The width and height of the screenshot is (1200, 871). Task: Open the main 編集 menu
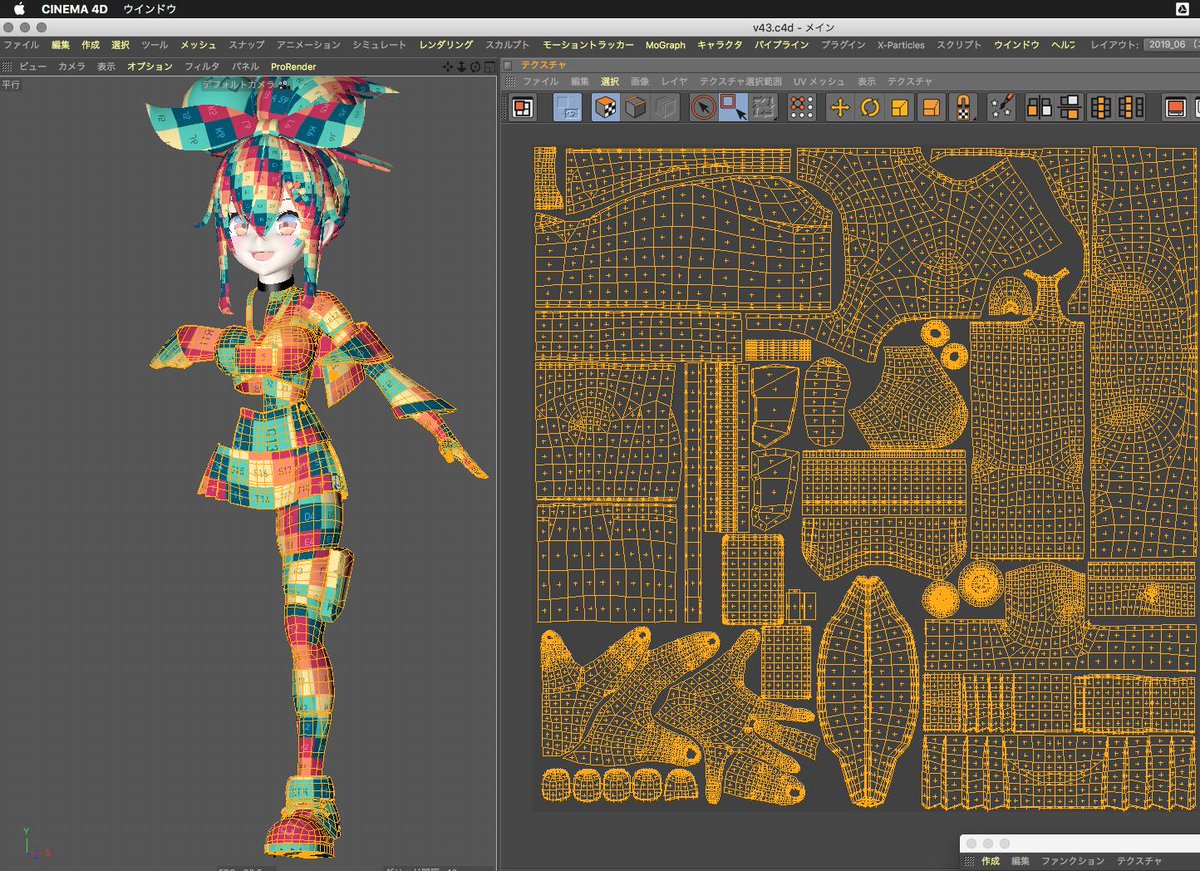coord(61,45)
